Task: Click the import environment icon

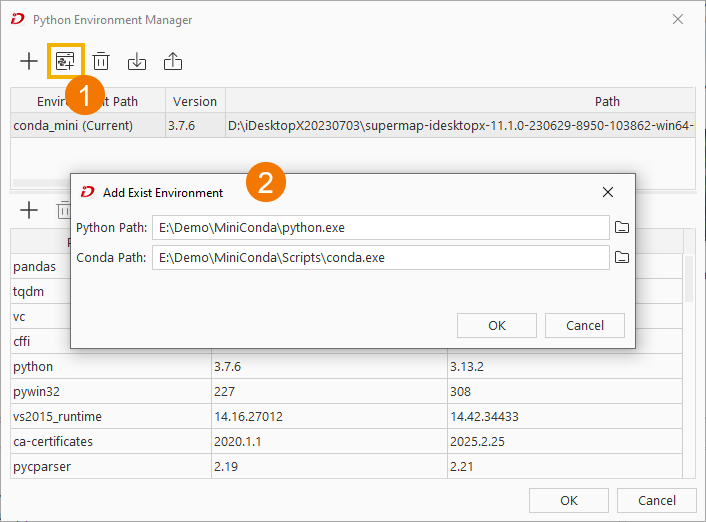Action: click(x=137, y=61)
